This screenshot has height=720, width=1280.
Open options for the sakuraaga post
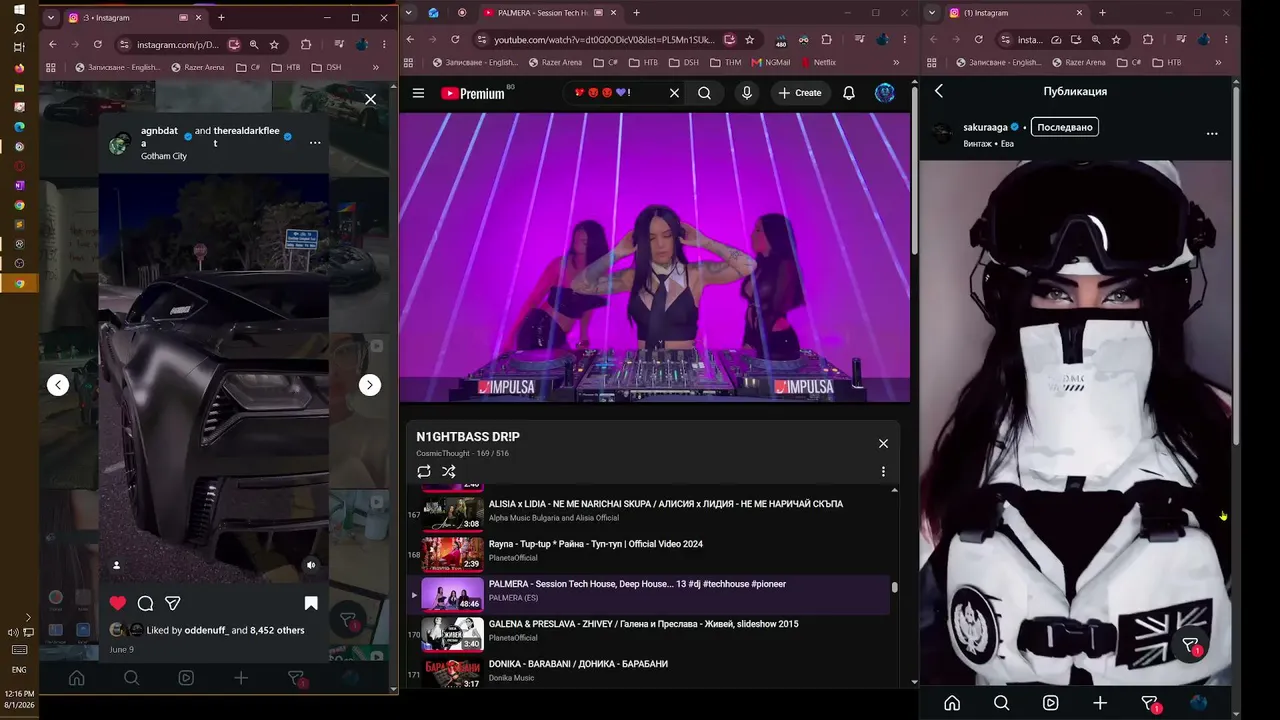coord(1212,134)
